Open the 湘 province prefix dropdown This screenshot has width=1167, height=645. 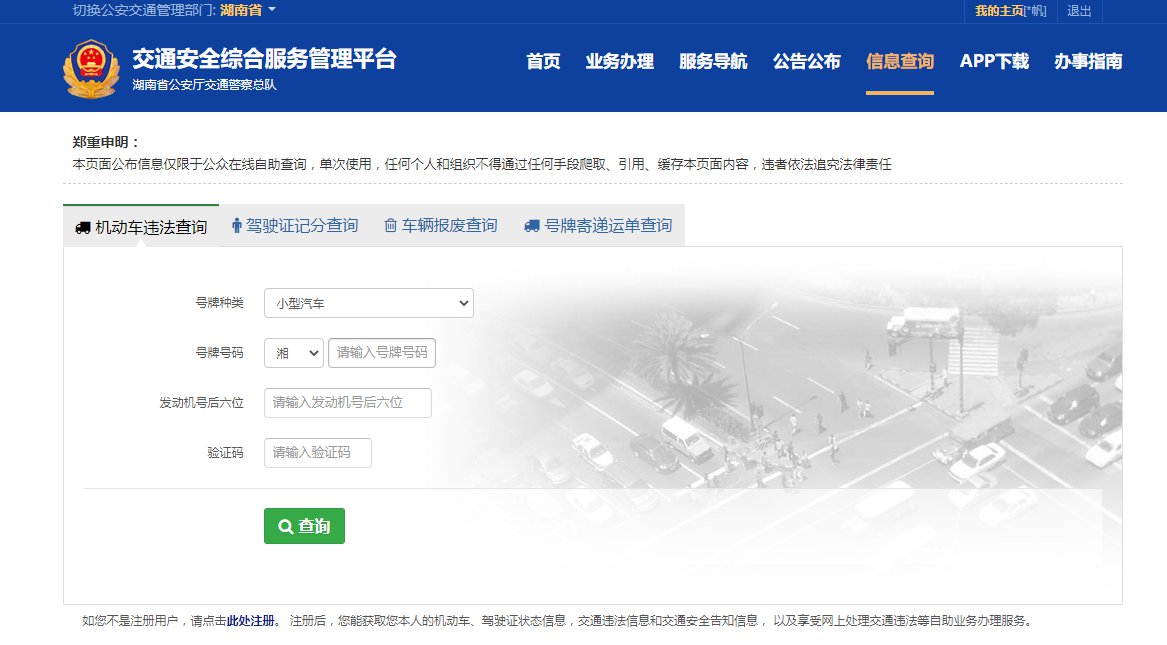click(x=294, y=353)
